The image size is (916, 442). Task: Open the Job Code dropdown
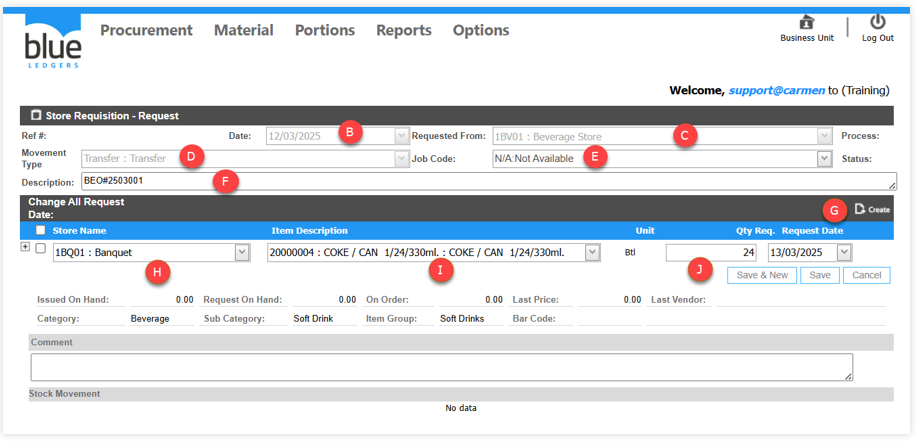pos(824,158)
